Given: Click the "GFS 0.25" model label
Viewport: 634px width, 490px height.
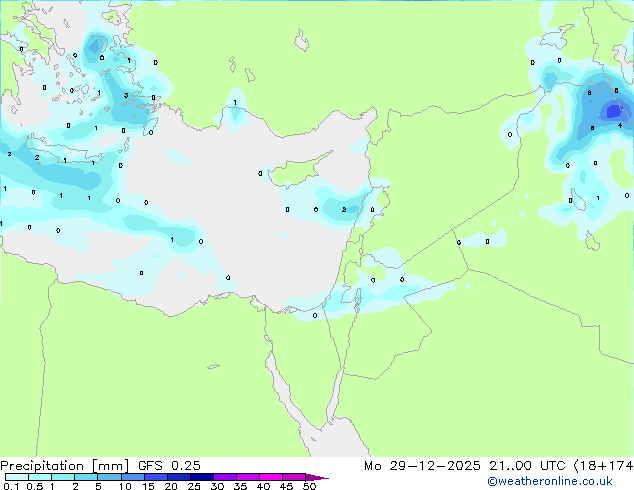Looking at the screenshot, I should point(169,466).
